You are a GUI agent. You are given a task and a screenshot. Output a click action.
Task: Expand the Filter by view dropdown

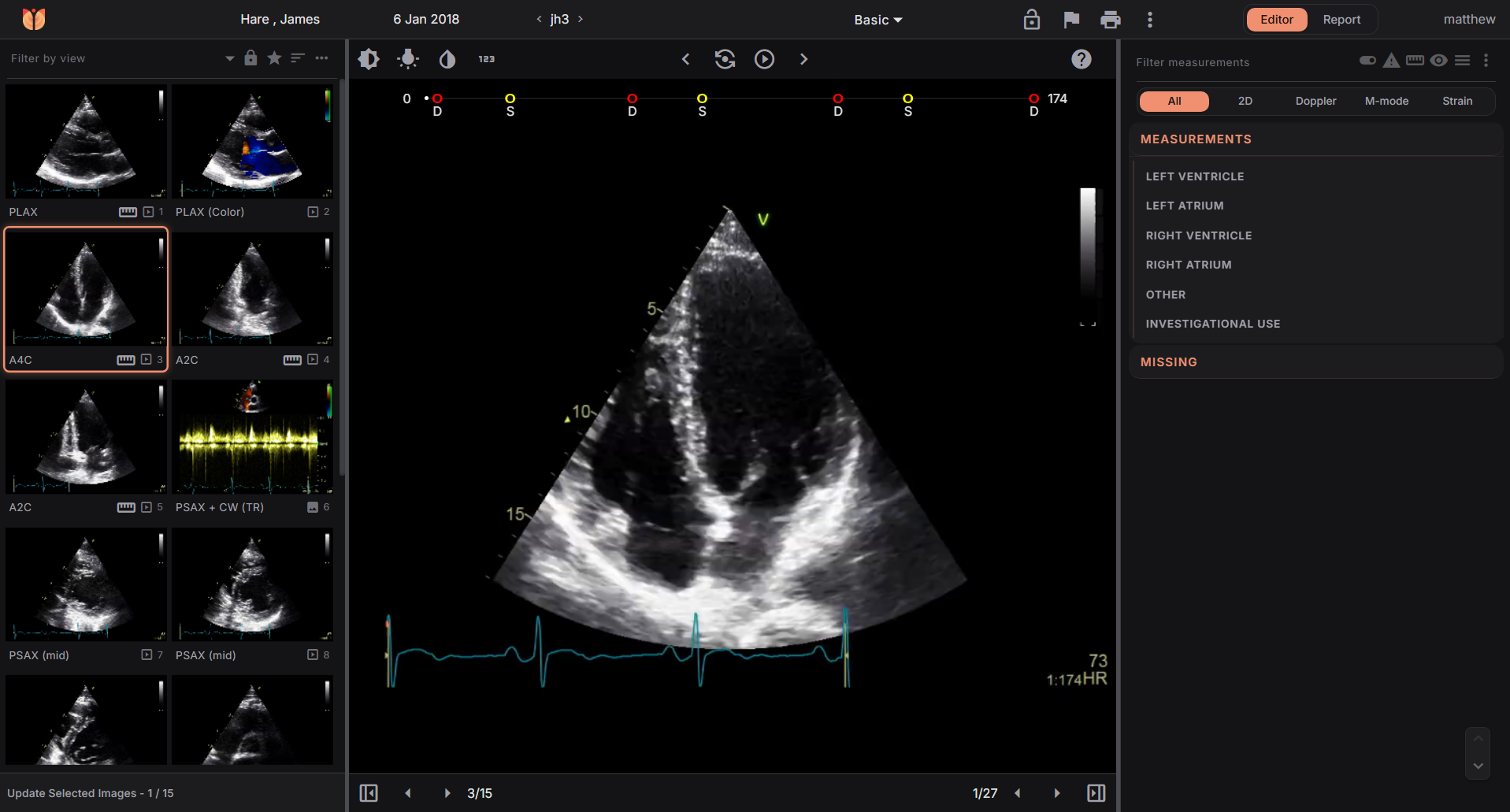(x=229, y=58)
